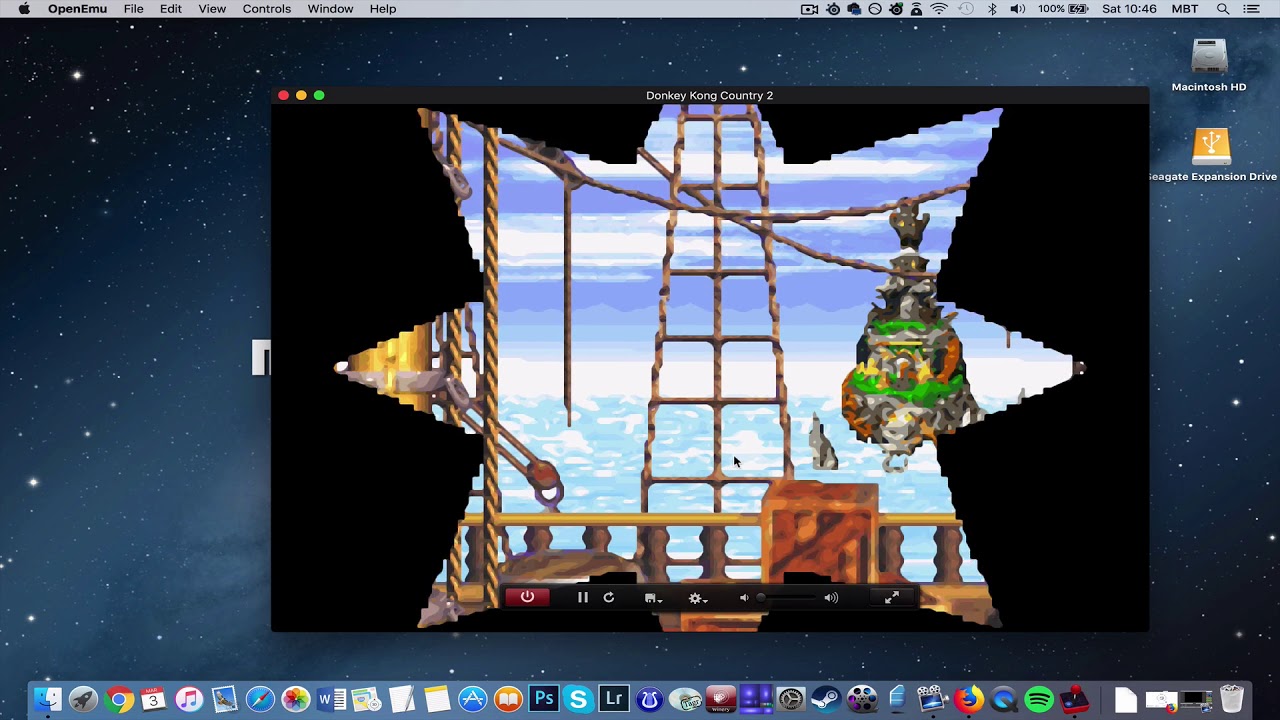Open the View menu
Screen dimensions: 1280x720
click(x=212, y=9)
